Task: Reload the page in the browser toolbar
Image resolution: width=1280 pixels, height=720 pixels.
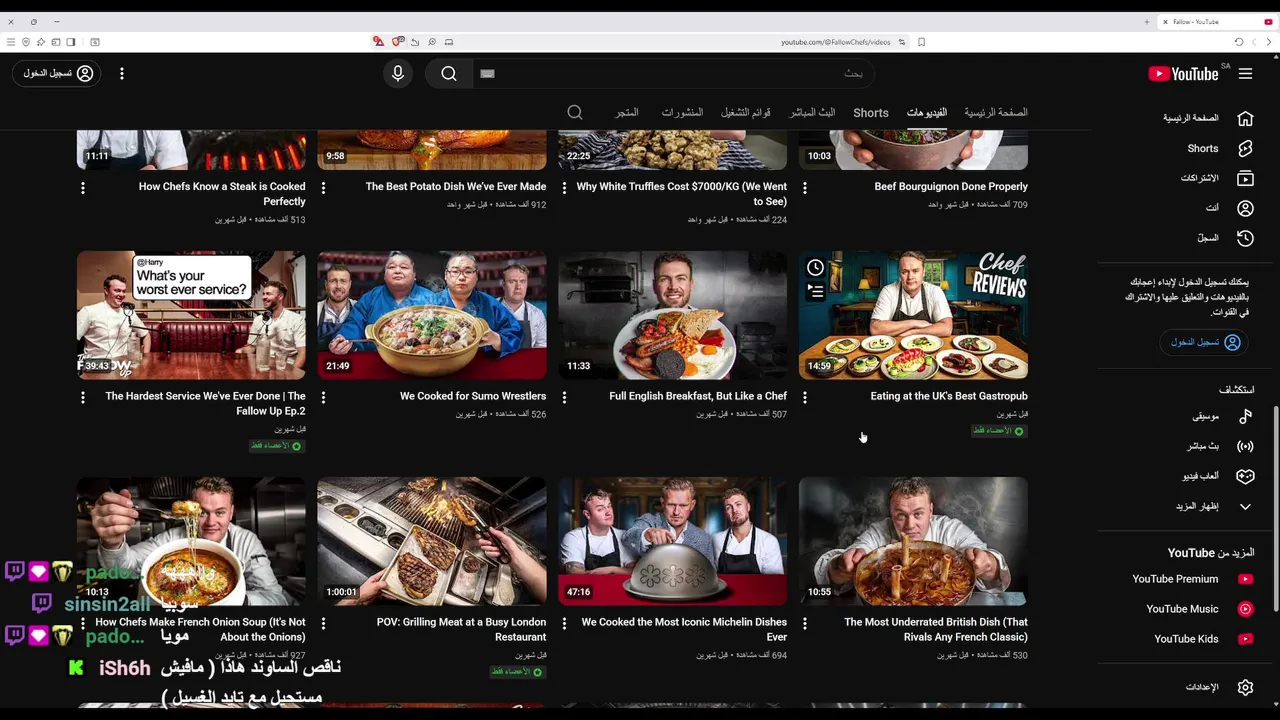Action: click(x=1239, y=42)
